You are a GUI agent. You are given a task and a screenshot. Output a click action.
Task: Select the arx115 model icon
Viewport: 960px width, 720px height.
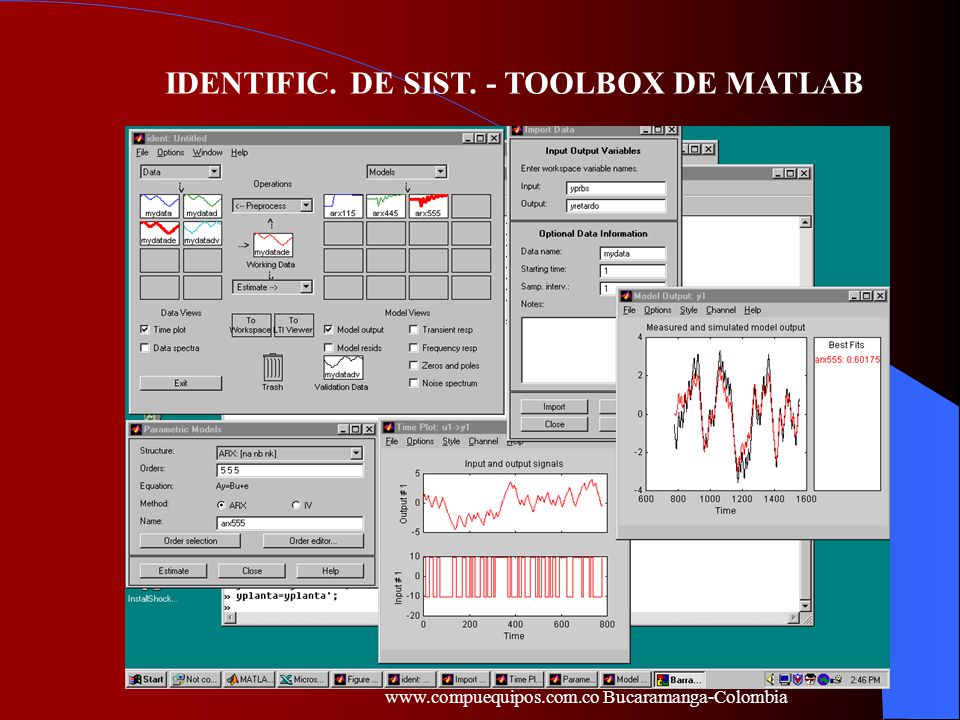343,206
